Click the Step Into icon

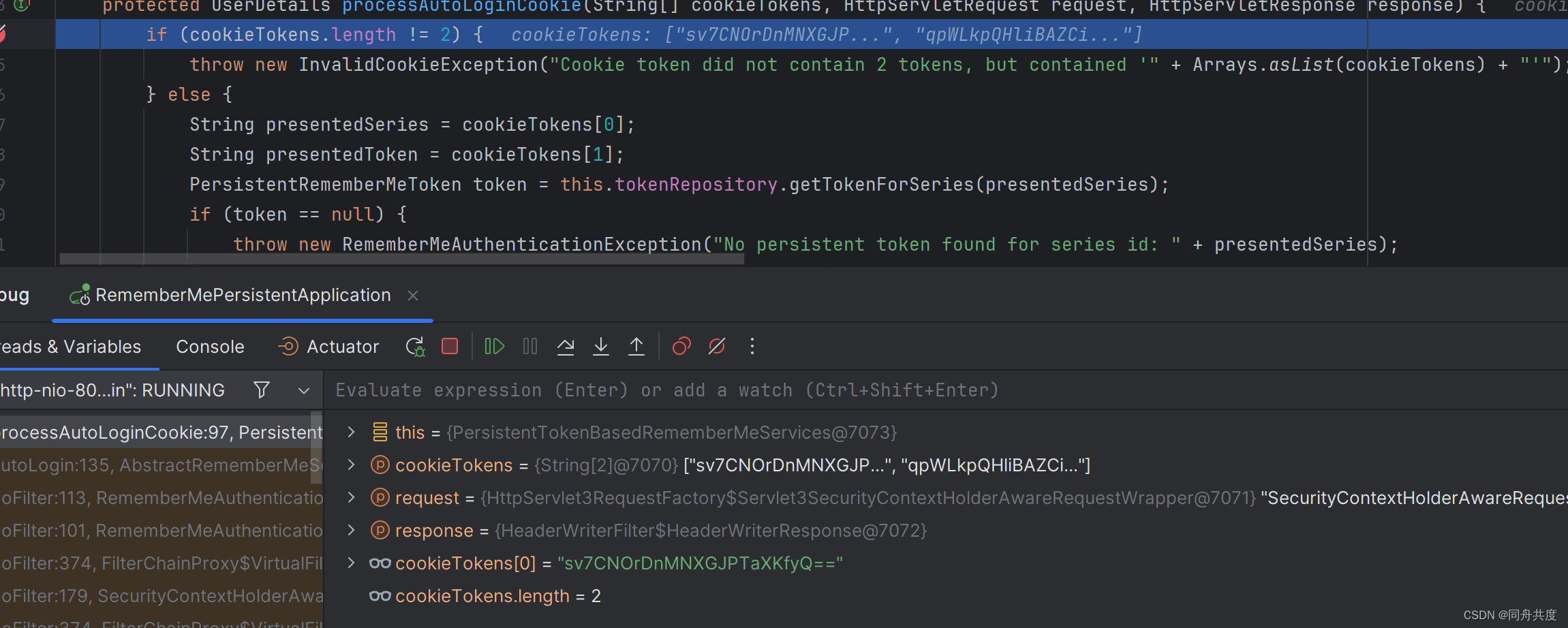[x=601, y=347]
